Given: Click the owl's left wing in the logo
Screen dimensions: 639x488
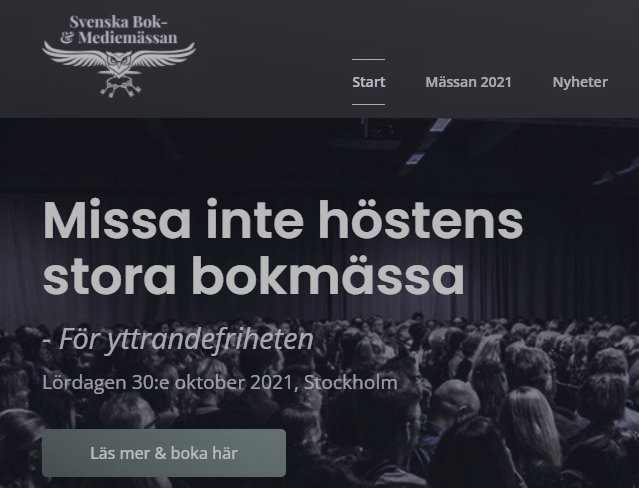Looking at the screenshot, I should pos(74,55).
